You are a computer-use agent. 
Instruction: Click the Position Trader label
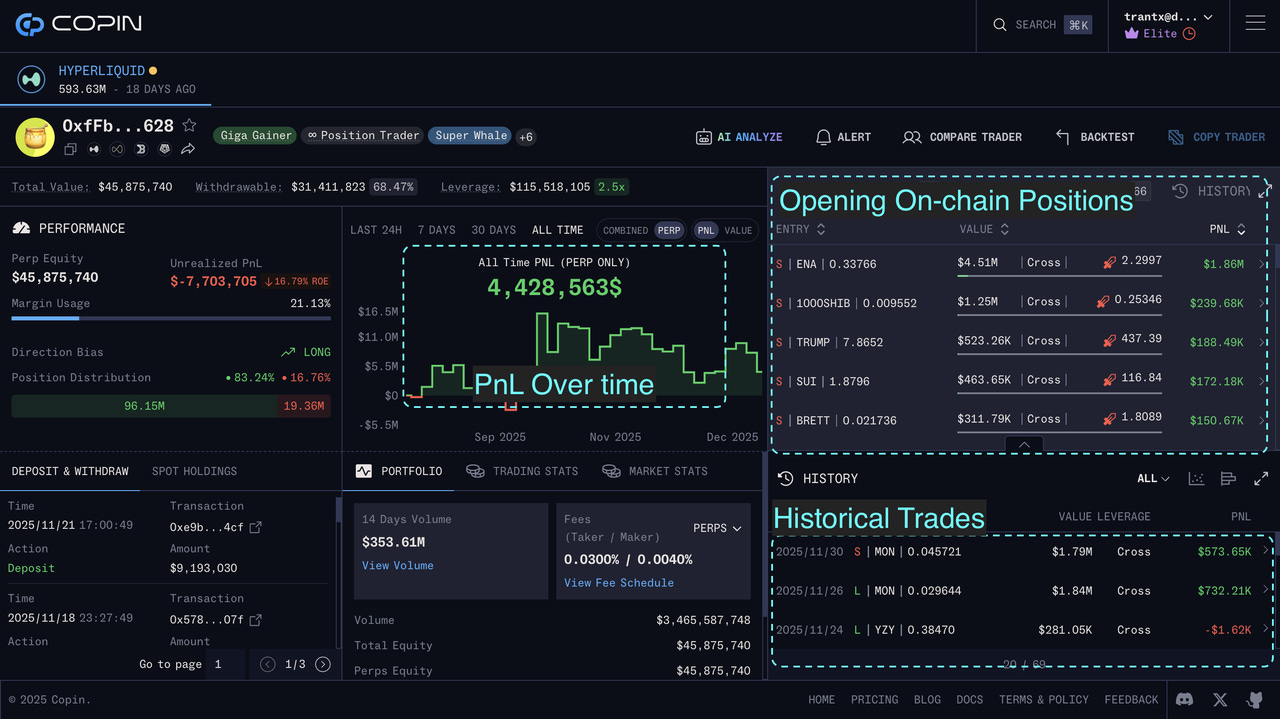(x=363, y=136)
